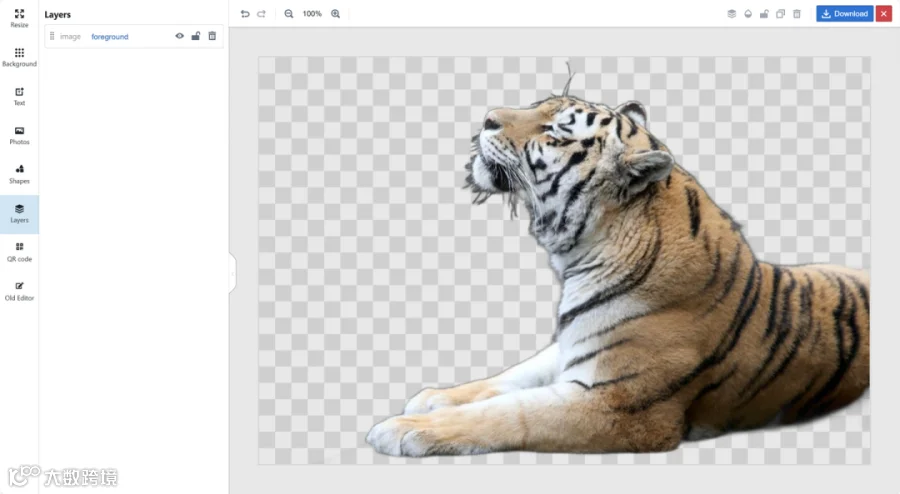Toggle visibility of foreground layer
The height and width of the screenshot is (494, 900).
180,36
